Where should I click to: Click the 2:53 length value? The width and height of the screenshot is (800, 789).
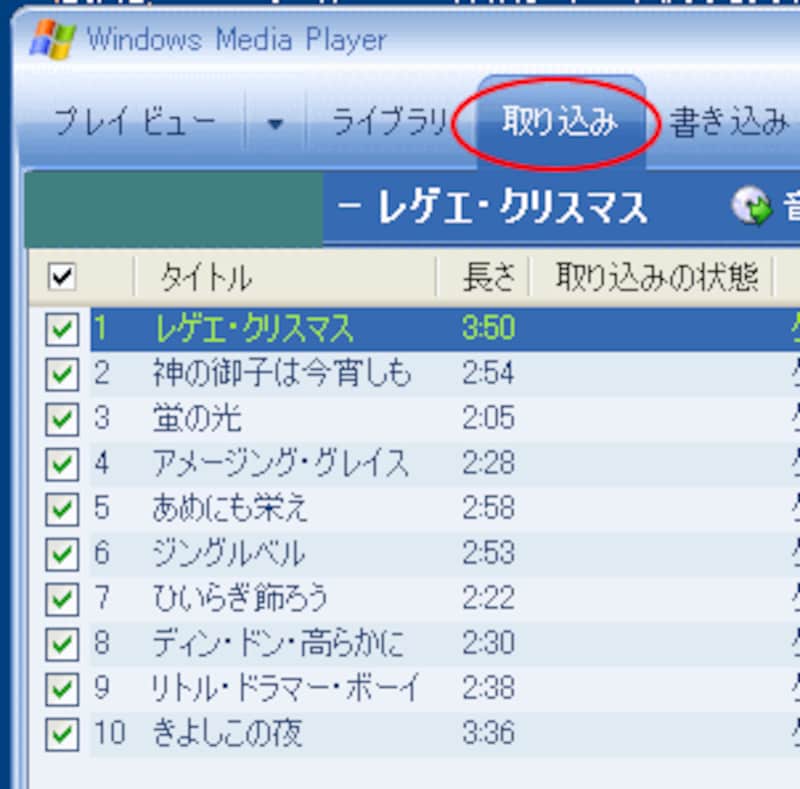[x=488, y=553]
